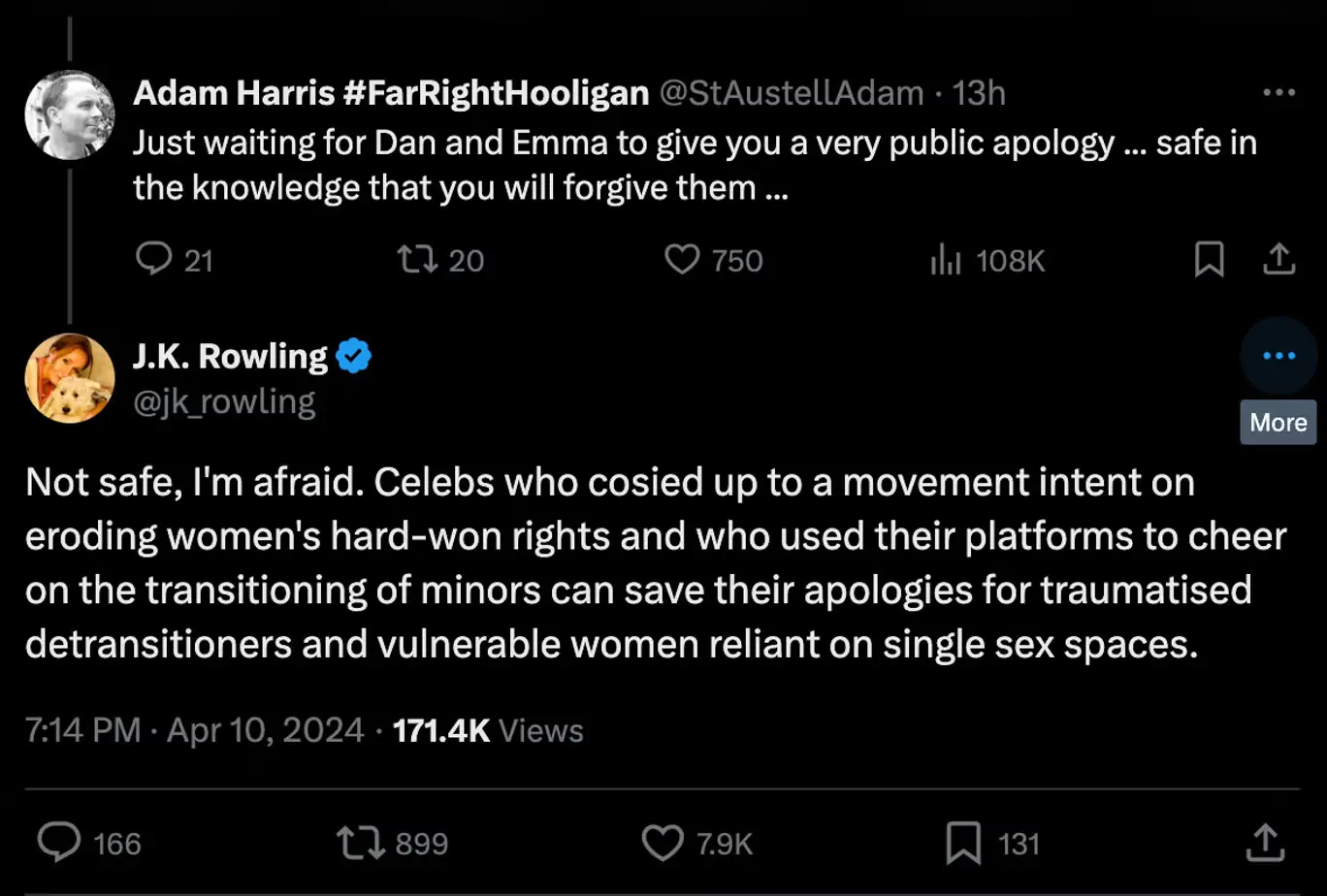The width and height of the screenshot is (1327, 896).
Task: Like the tweet with 7.9K likes
Action: [663, 843]
